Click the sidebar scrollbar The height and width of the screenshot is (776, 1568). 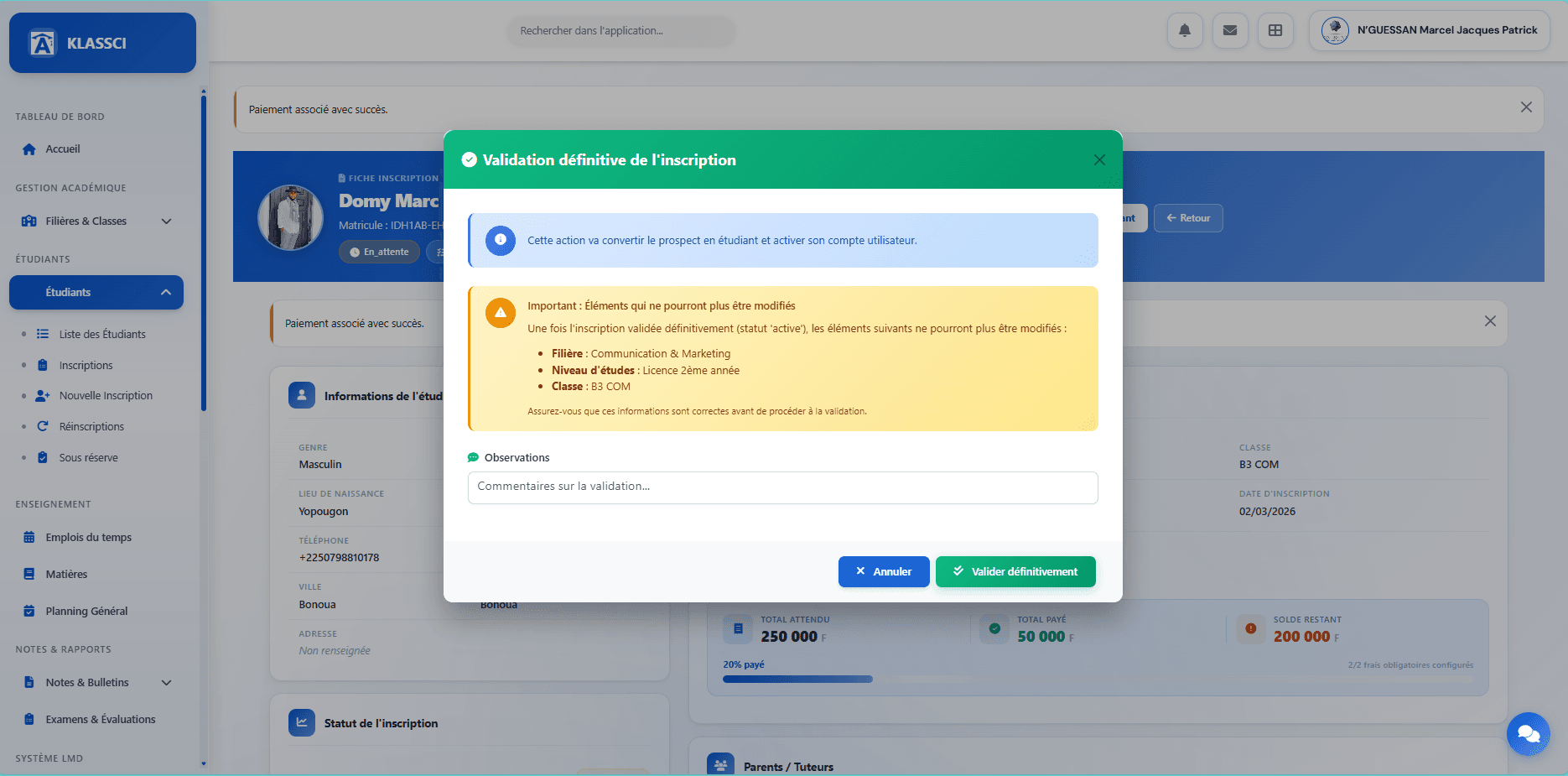click(x=204, y=252)
